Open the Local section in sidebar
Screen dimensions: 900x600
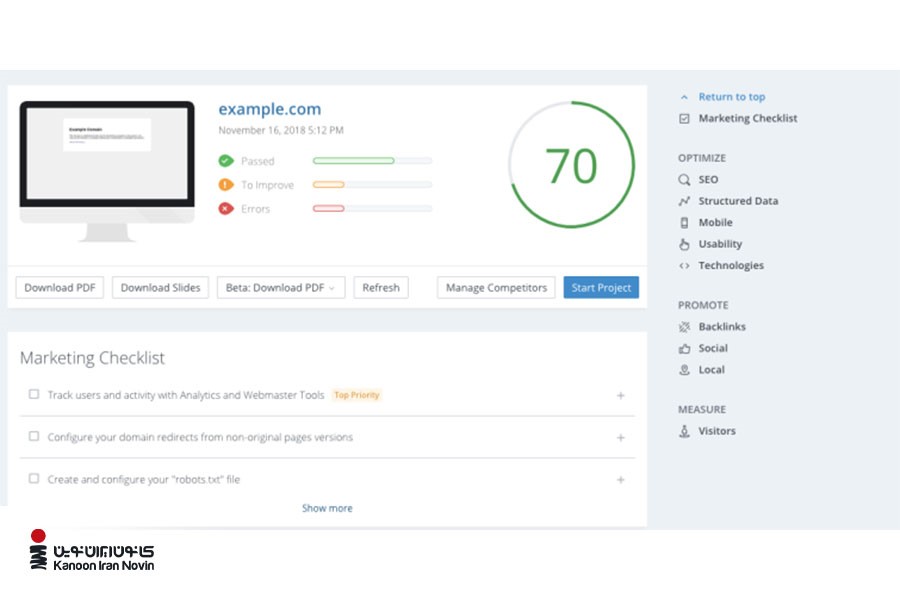coord(711,370)
